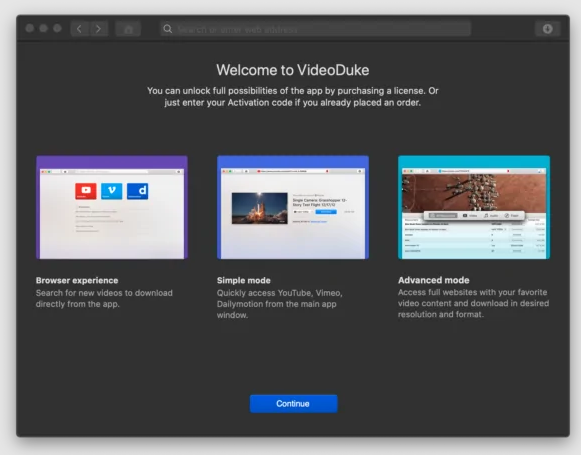Click the rocket launch video thumbnail

coord(259,208)
